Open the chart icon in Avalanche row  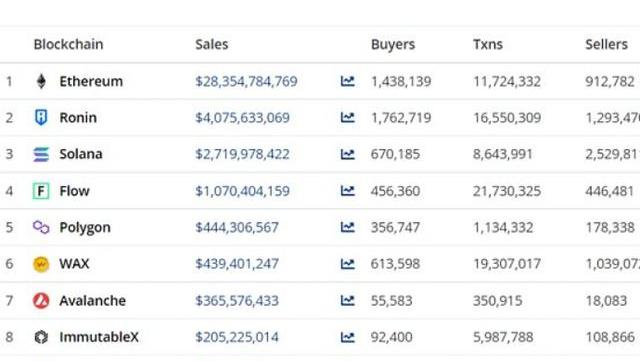(x=347, y=301)
